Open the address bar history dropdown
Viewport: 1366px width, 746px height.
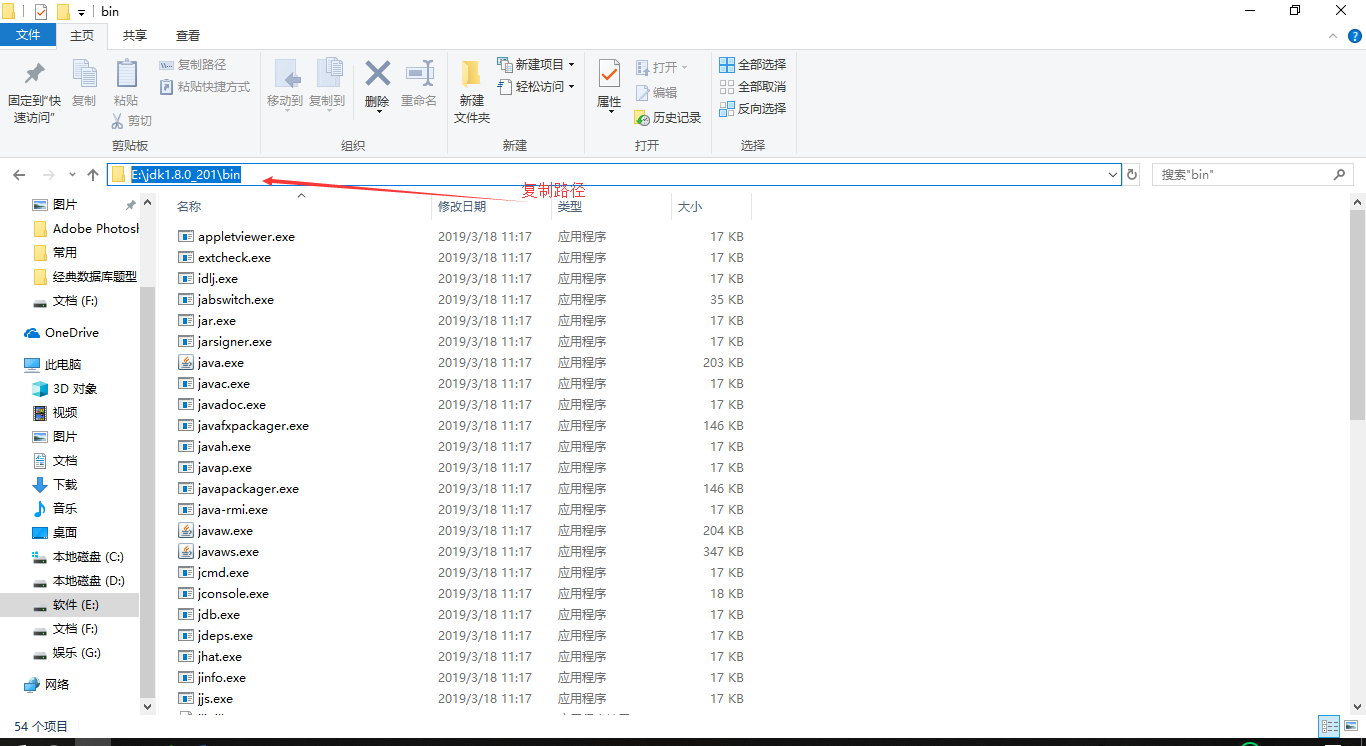(1113, 175)
